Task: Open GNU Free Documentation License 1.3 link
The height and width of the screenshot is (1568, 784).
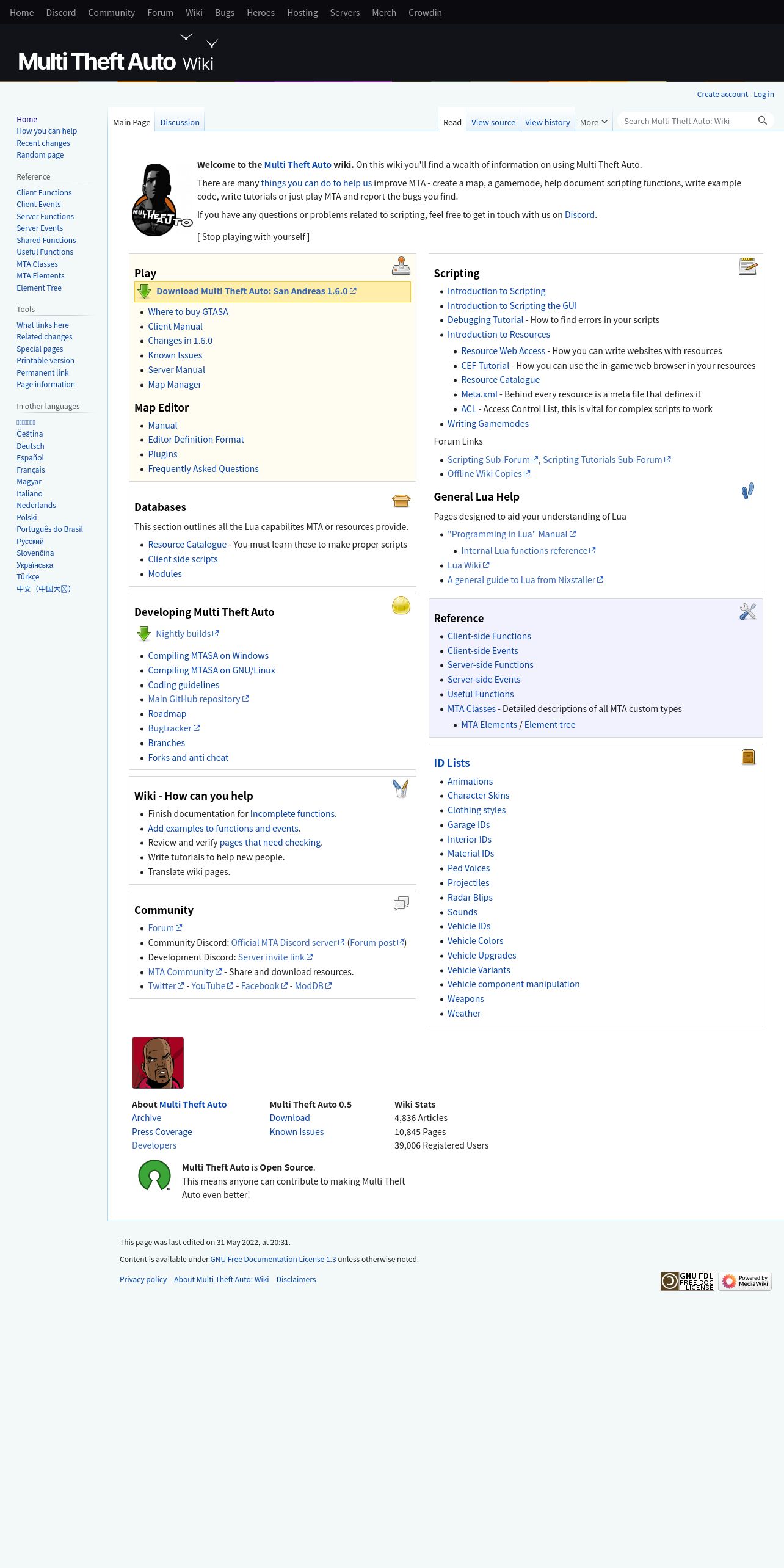Action: 273,1259
